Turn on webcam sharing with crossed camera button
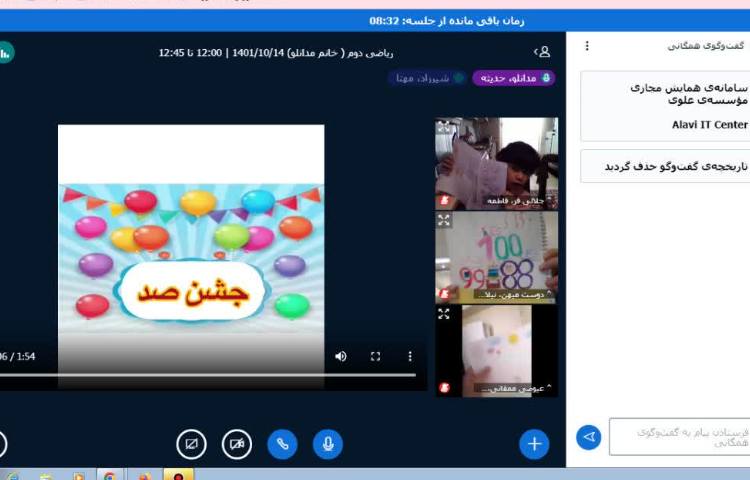Image resolution: width=750 pixels, height=480 pixels. (x=237, y=444)
